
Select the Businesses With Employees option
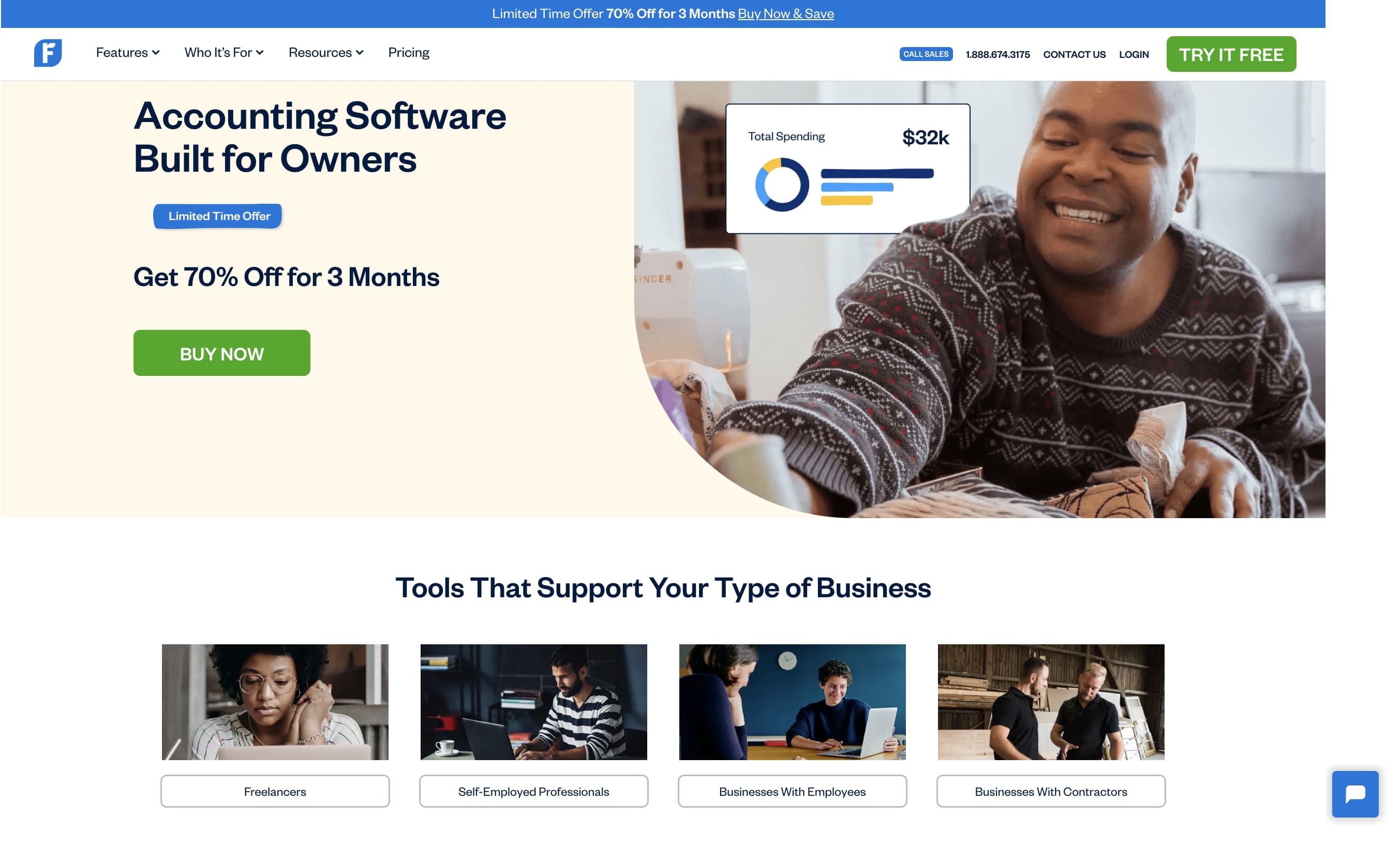(x=792, y=791)
